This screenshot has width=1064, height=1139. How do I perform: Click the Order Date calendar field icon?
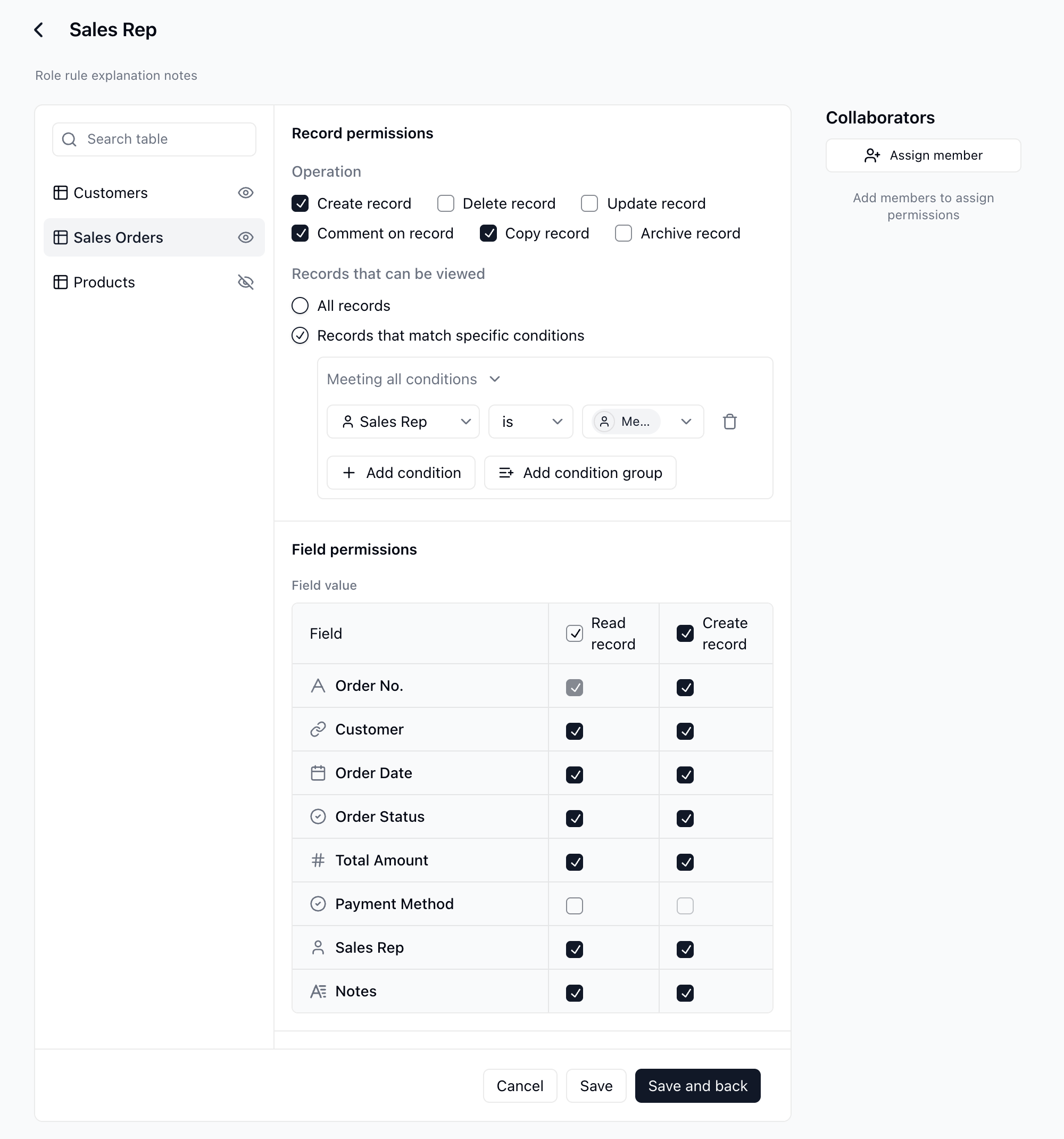[x=318, y=773]
